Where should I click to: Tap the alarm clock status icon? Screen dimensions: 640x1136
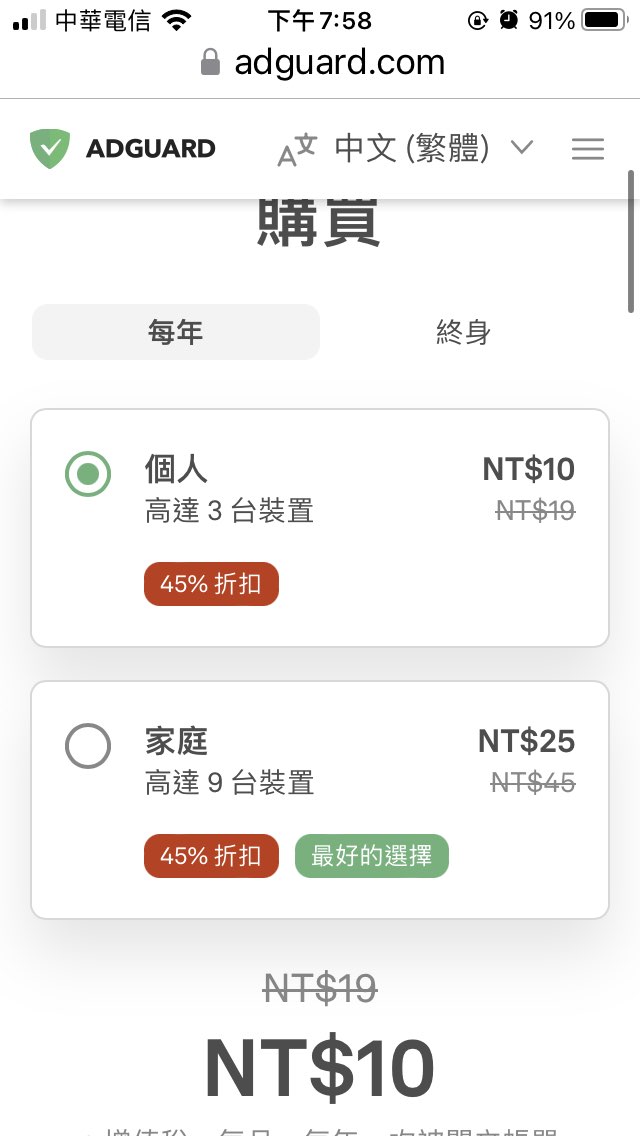click(x=508, y=20)
